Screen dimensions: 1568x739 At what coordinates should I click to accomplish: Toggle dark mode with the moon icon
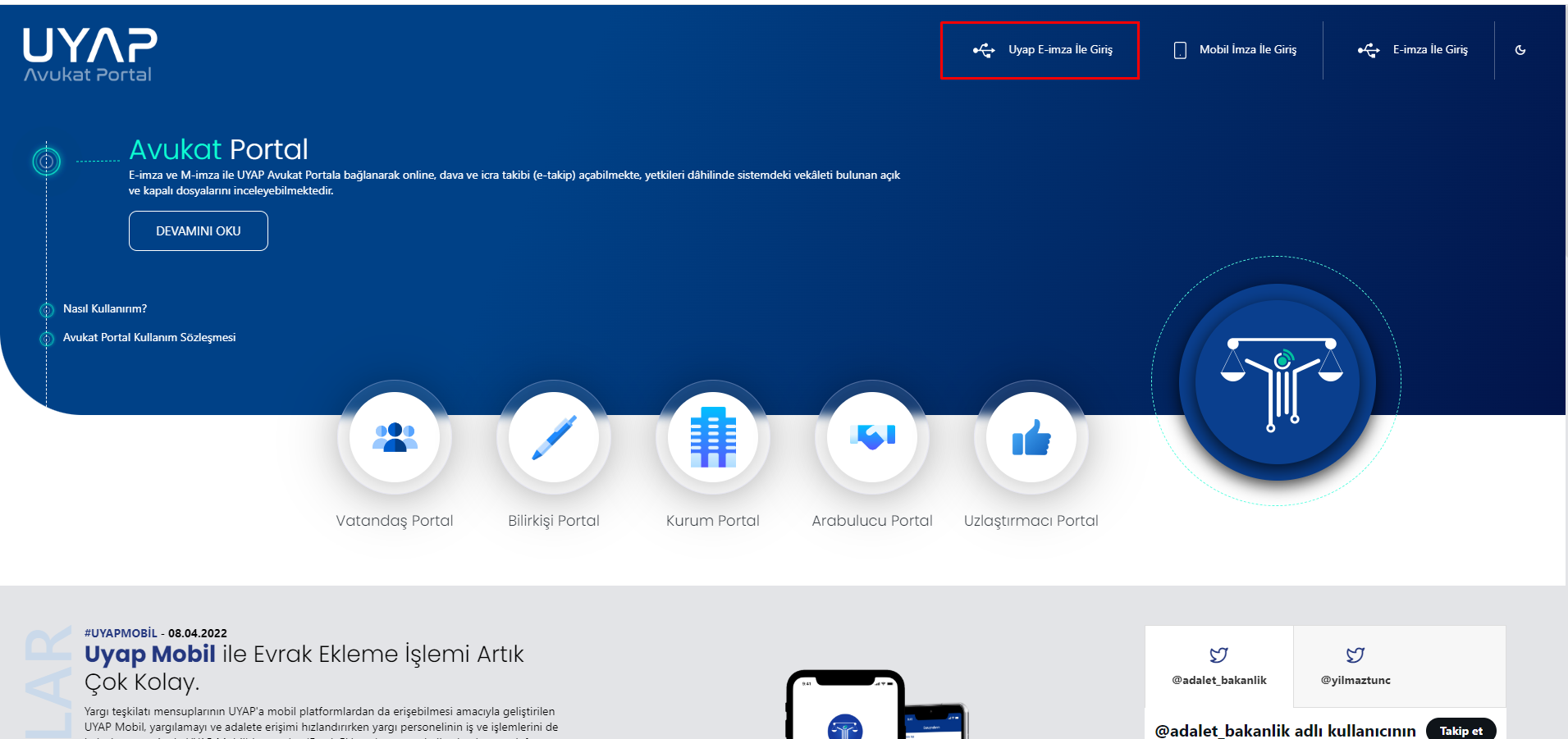1520,50
